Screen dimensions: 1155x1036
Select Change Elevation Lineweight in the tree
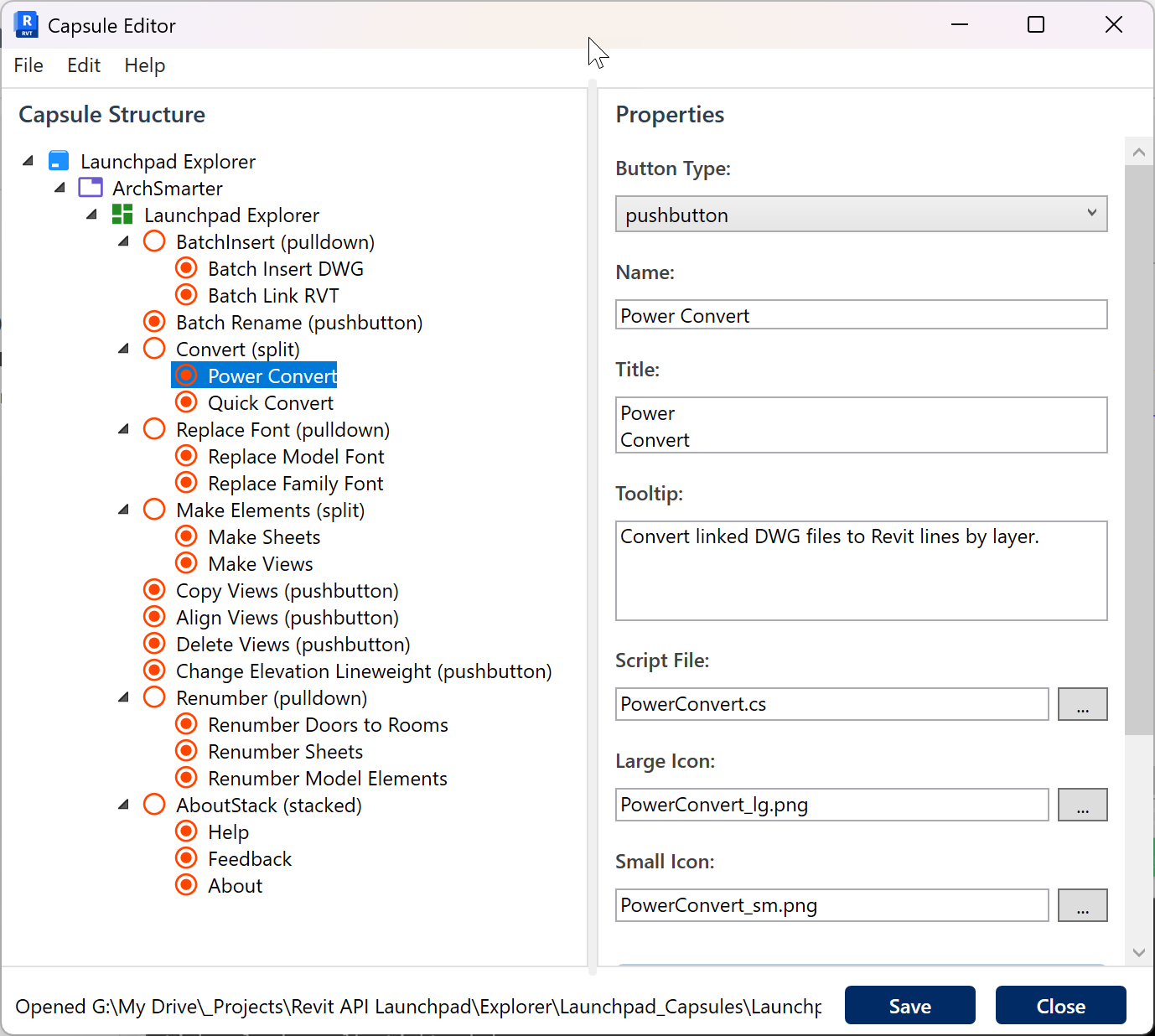363,671
